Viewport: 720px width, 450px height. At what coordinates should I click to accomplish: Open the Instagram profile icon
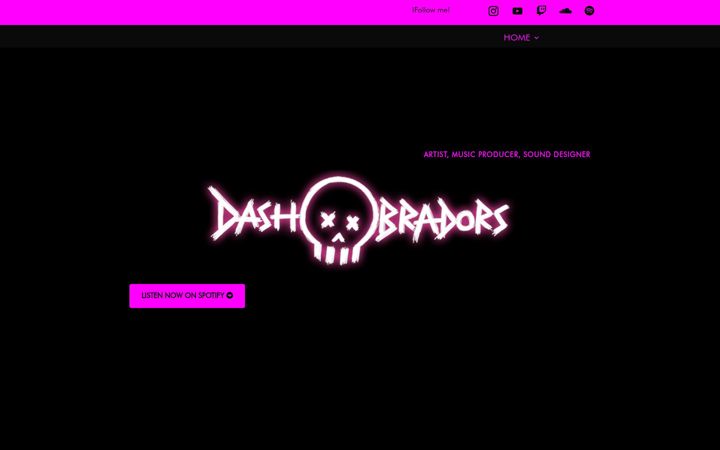[x=493, y=11]
